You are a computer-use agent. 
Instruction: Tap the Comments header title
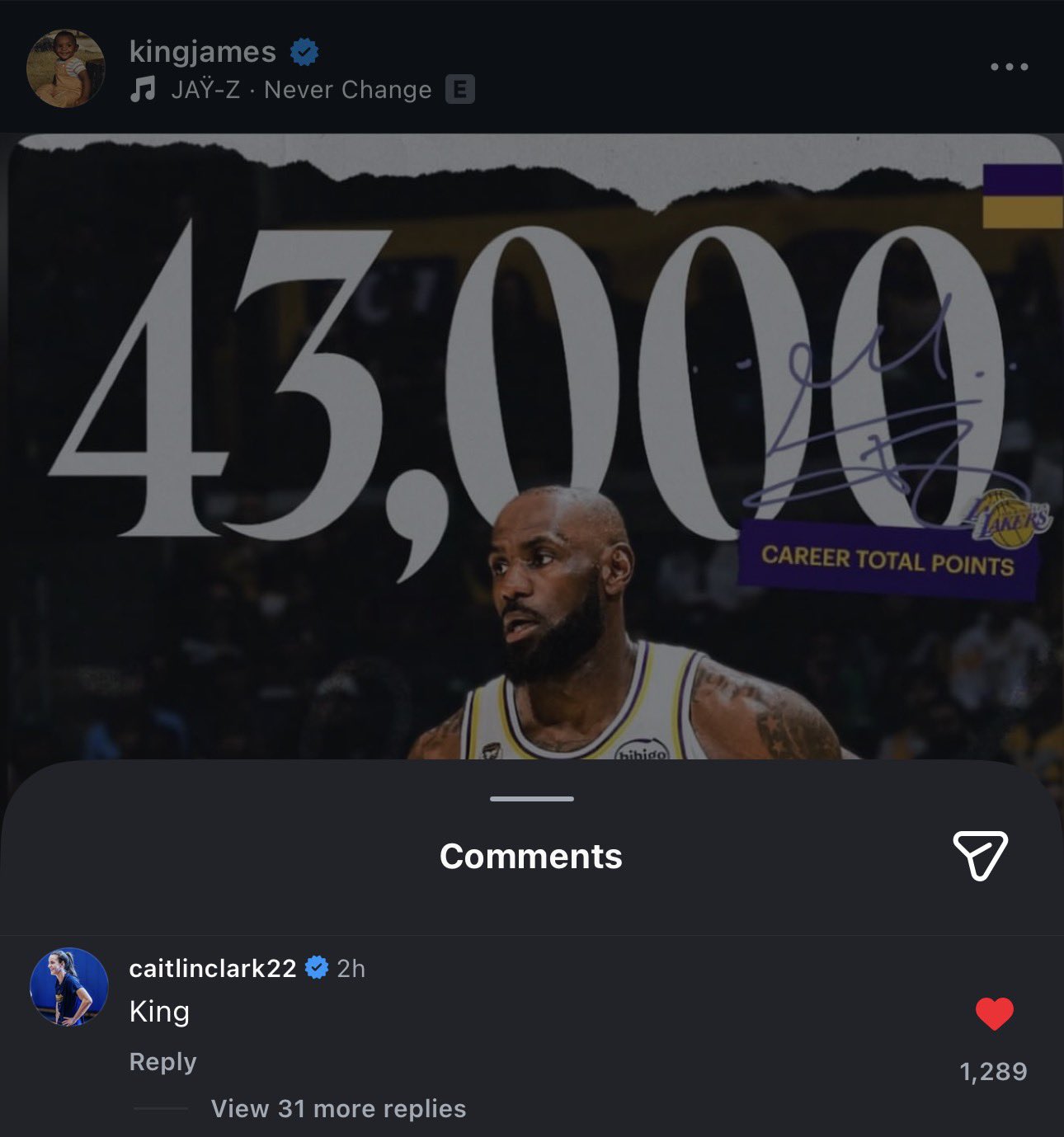531,856
